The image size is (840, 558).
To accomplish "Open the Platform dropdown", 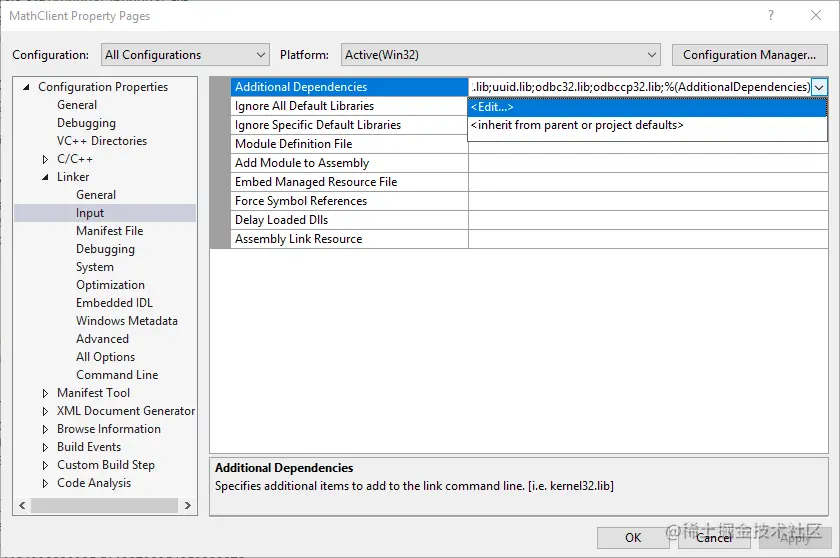I will [x=500, y=55].
